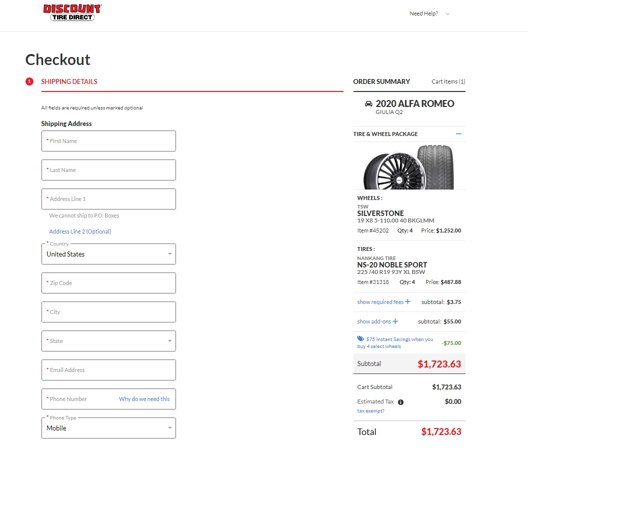Viewport: 640px width, 512px height.
Task: Expand show add-ons
Action: click(x=378, y=321)
